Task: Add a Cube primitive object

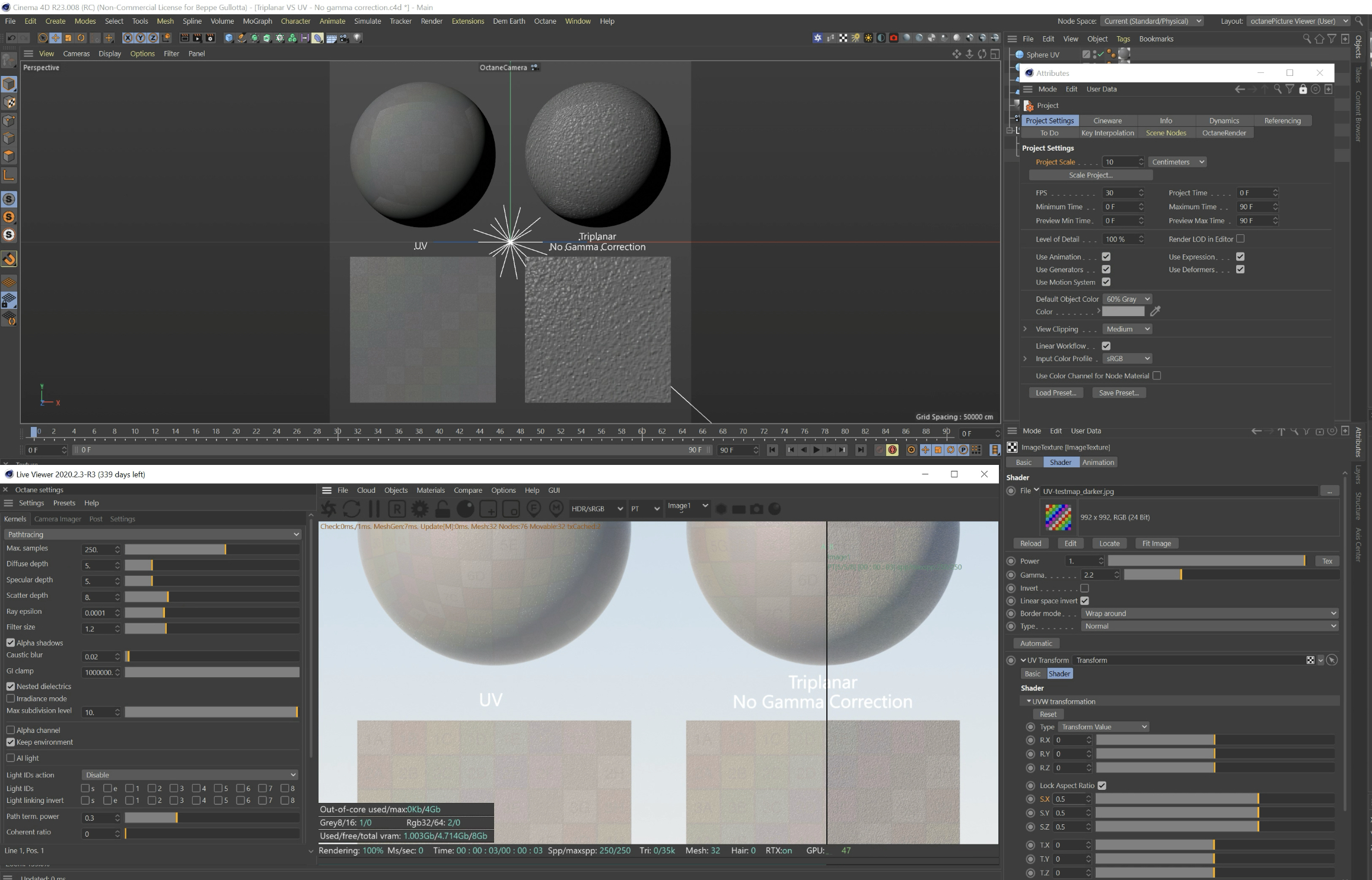Action: [229, 38]
